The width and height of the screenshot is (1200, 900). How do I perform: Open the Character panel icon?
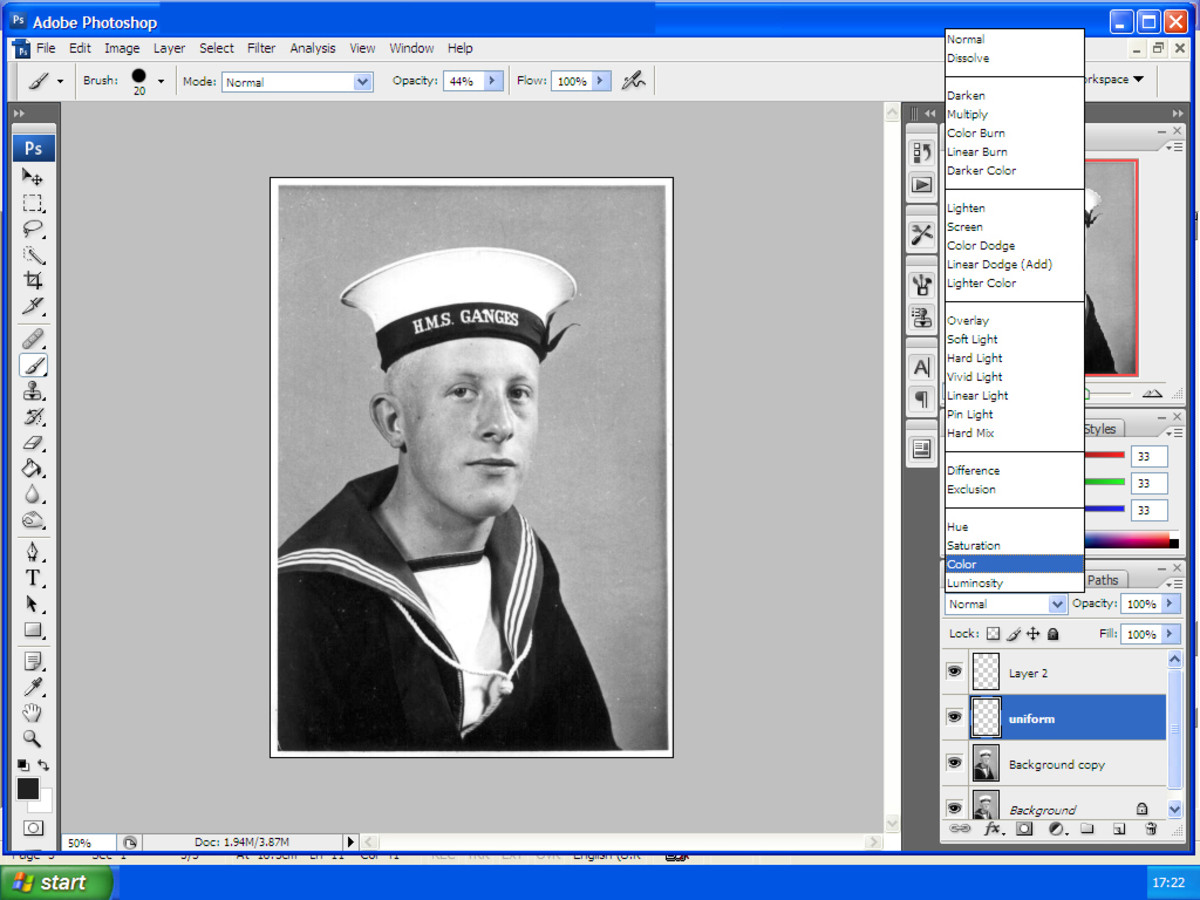[921, 367]
